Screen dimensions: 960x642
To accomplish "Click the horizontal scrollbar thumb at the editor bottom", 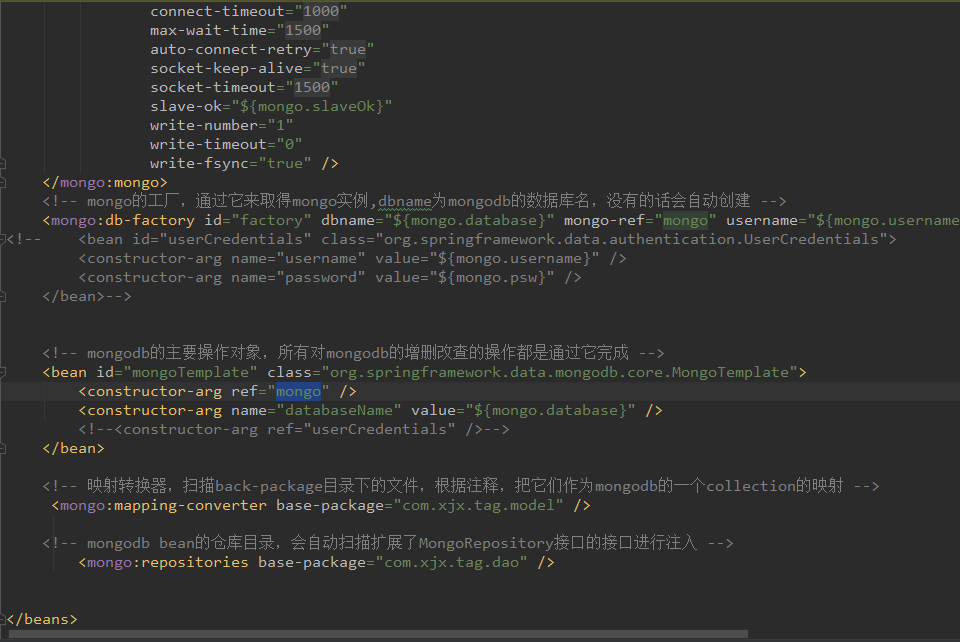I will [x=378, y=635].
